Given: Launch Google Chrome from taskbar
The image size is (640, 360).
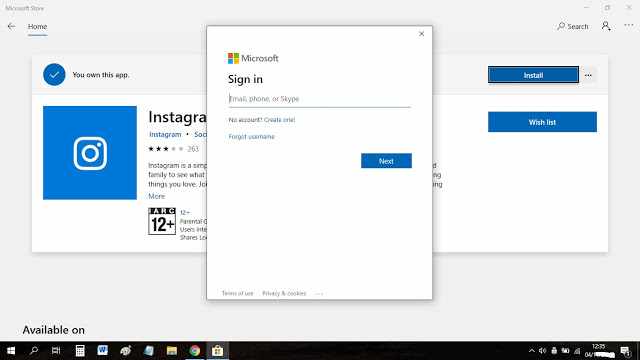Looking at the screenshot, I should pos(195,351).
